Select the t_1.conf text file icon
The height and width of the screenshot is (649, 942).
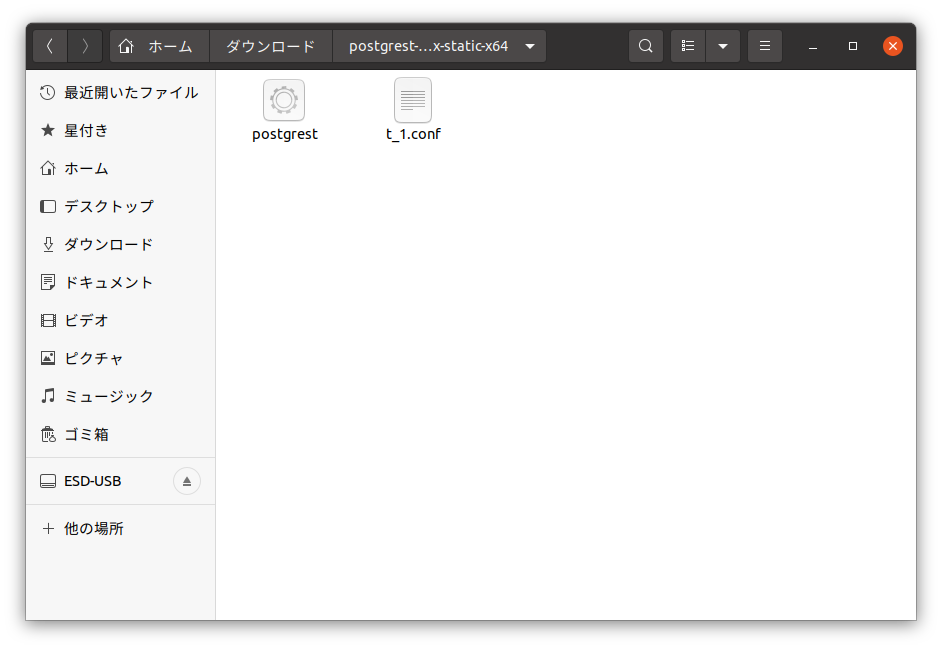click(413, 100)
